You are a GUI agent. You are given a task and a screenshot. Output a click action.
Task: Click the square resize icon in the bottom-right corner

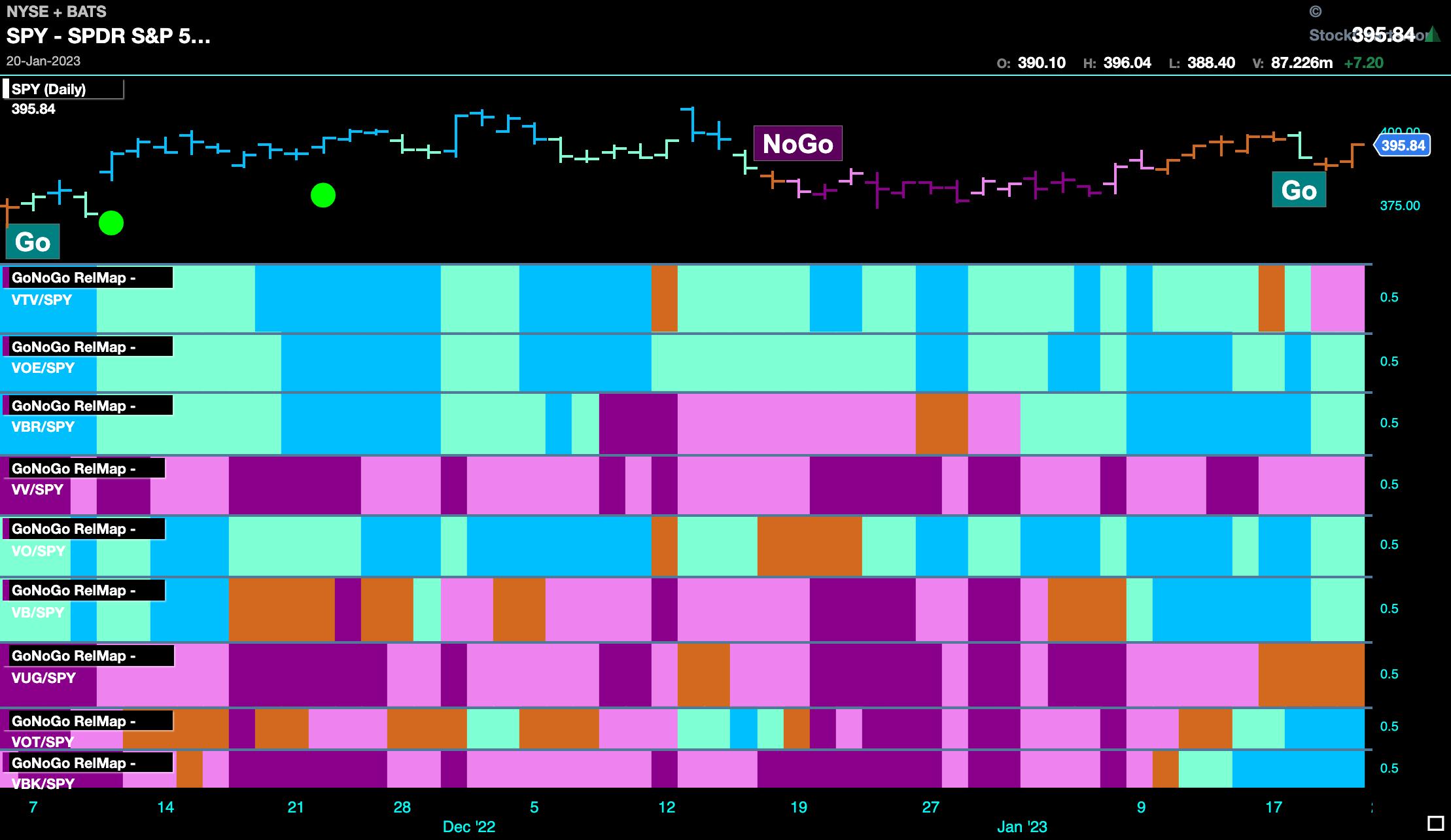tap(1435, 823)
